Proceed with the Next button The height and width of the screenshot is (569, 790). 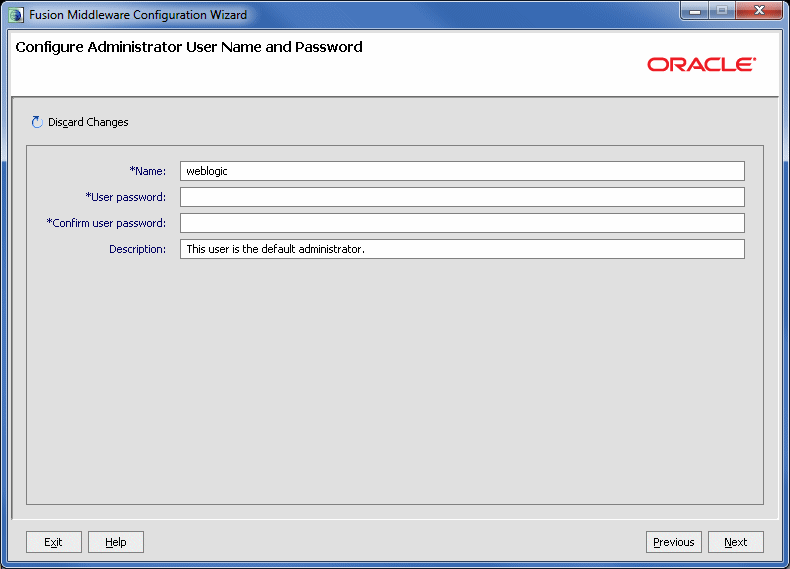[x=736, y=542]
